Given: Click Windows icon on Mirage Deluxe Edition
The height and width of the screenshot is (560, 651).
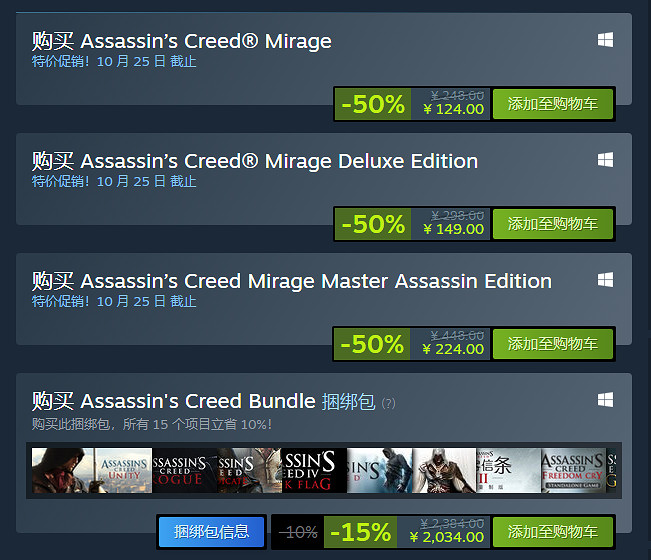Looking at the screenshot, I should (605, 160).
